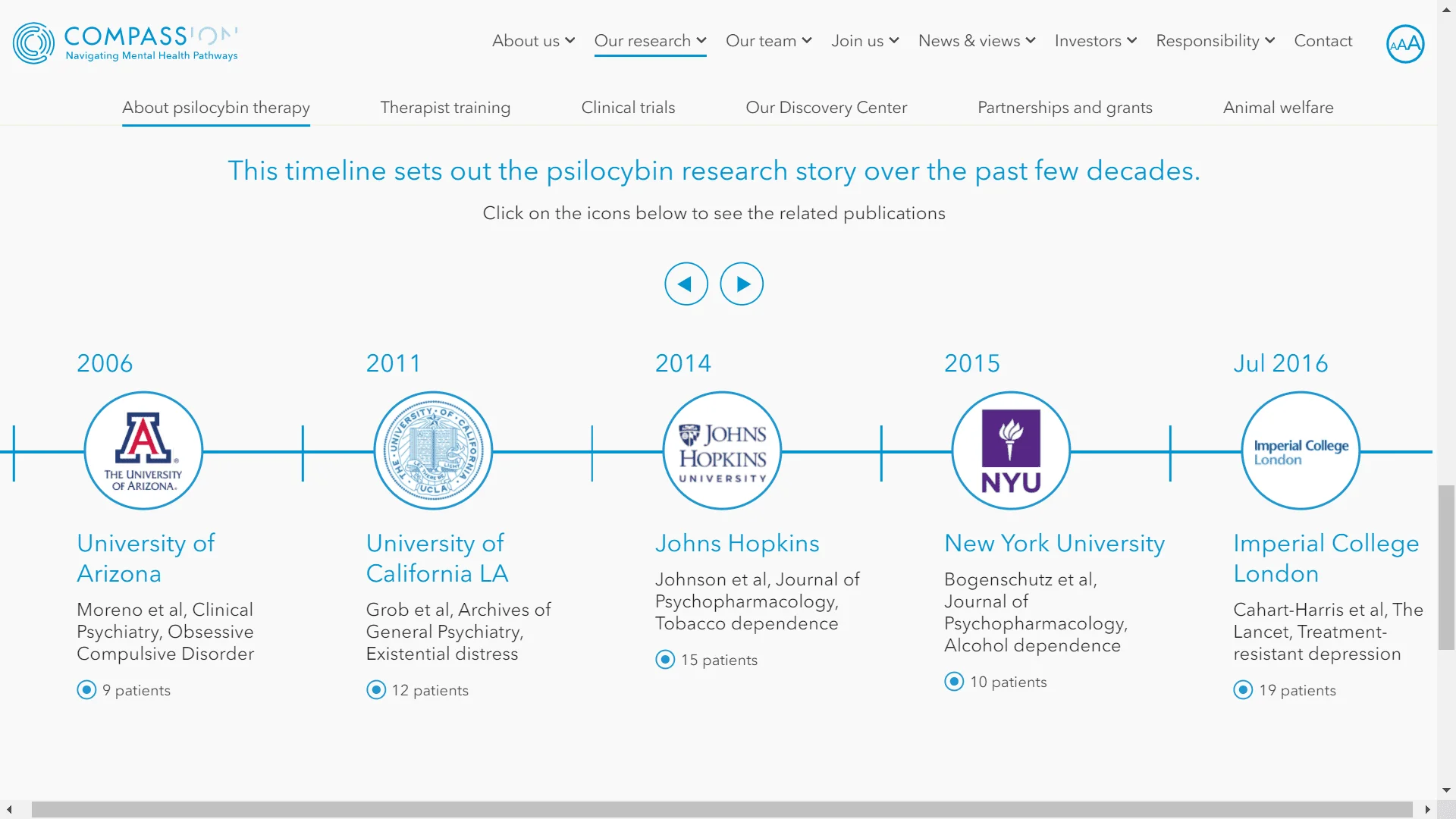Go to previous timeline slide arrow

pyautogui.click(x=686, y=284)
